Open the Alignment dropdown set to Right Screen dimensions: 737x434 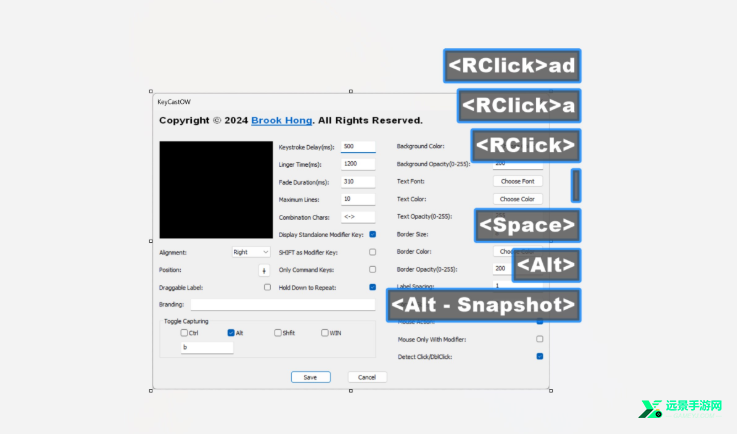pyautogui.click(x=251, y=253)
